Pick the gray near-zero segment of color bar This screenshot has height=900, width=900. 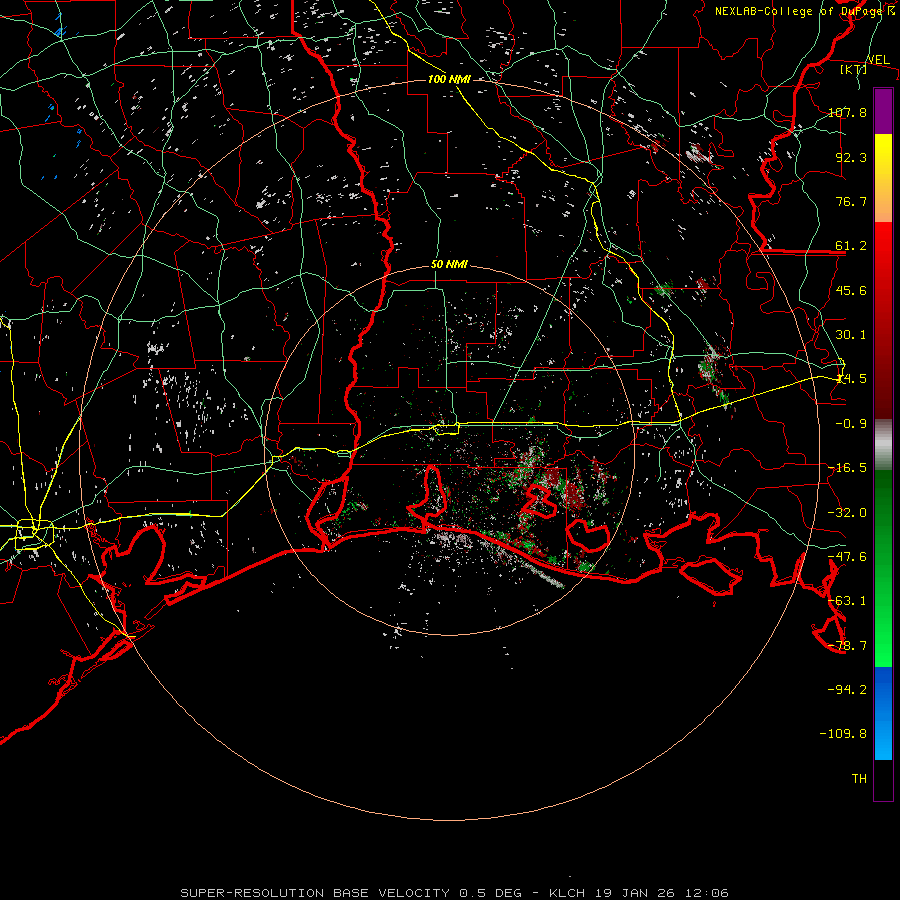tap(883, 443)
